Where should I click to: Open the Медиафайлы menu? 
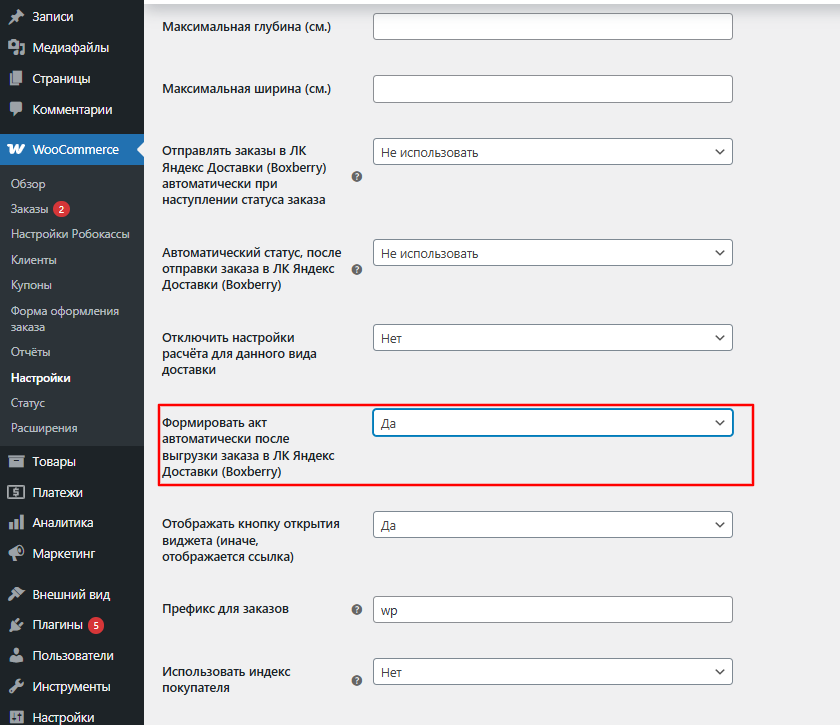72,48
